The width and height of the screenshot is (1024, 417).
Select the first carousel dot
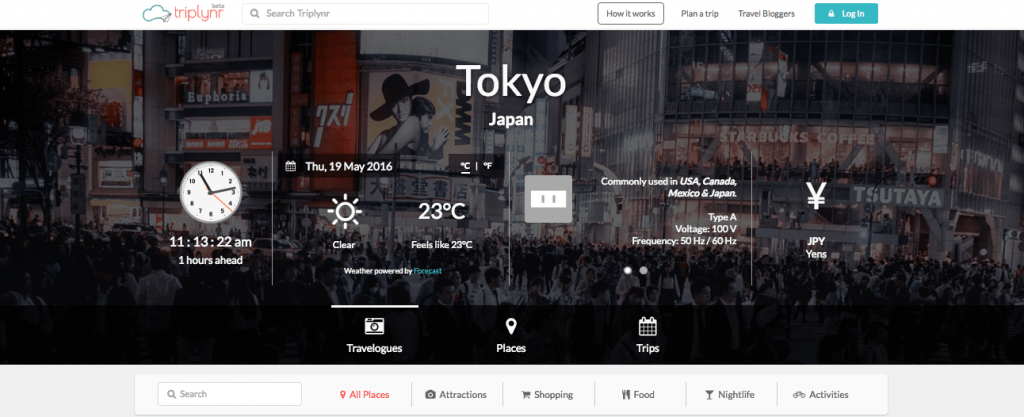pyautogui.click(x=628, y=270)
